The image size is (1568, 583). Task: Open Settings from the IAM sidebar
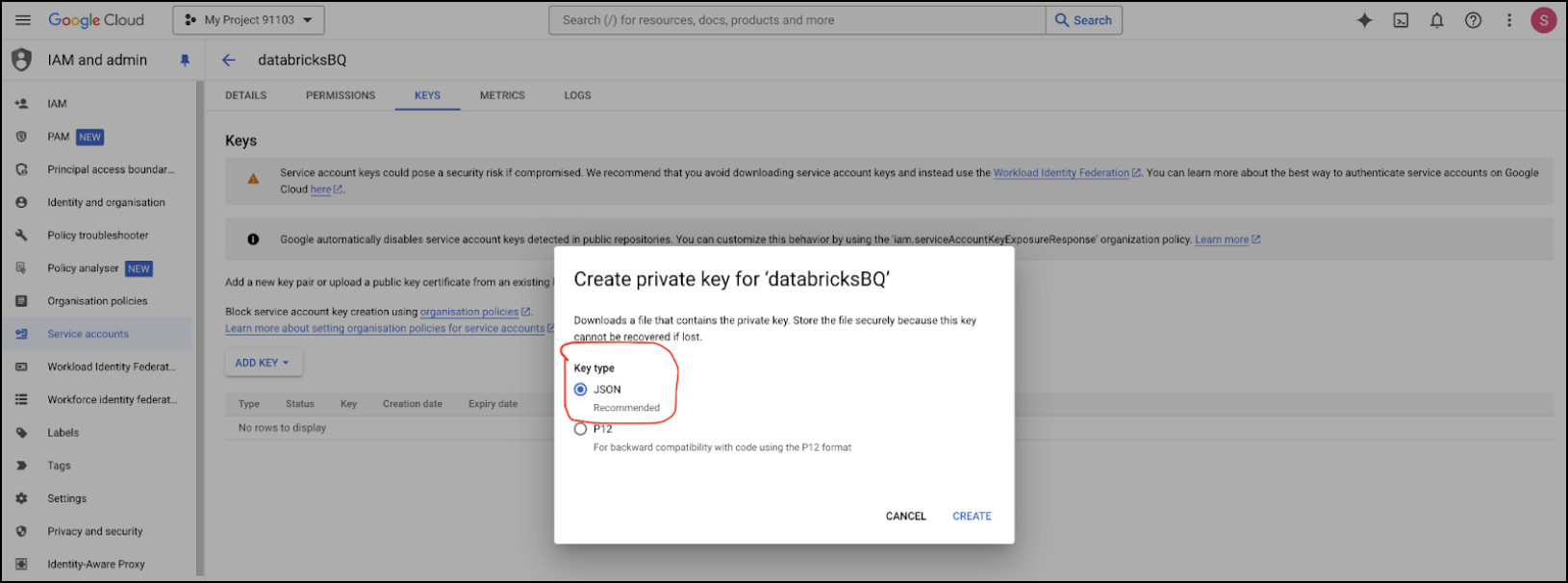67,498
